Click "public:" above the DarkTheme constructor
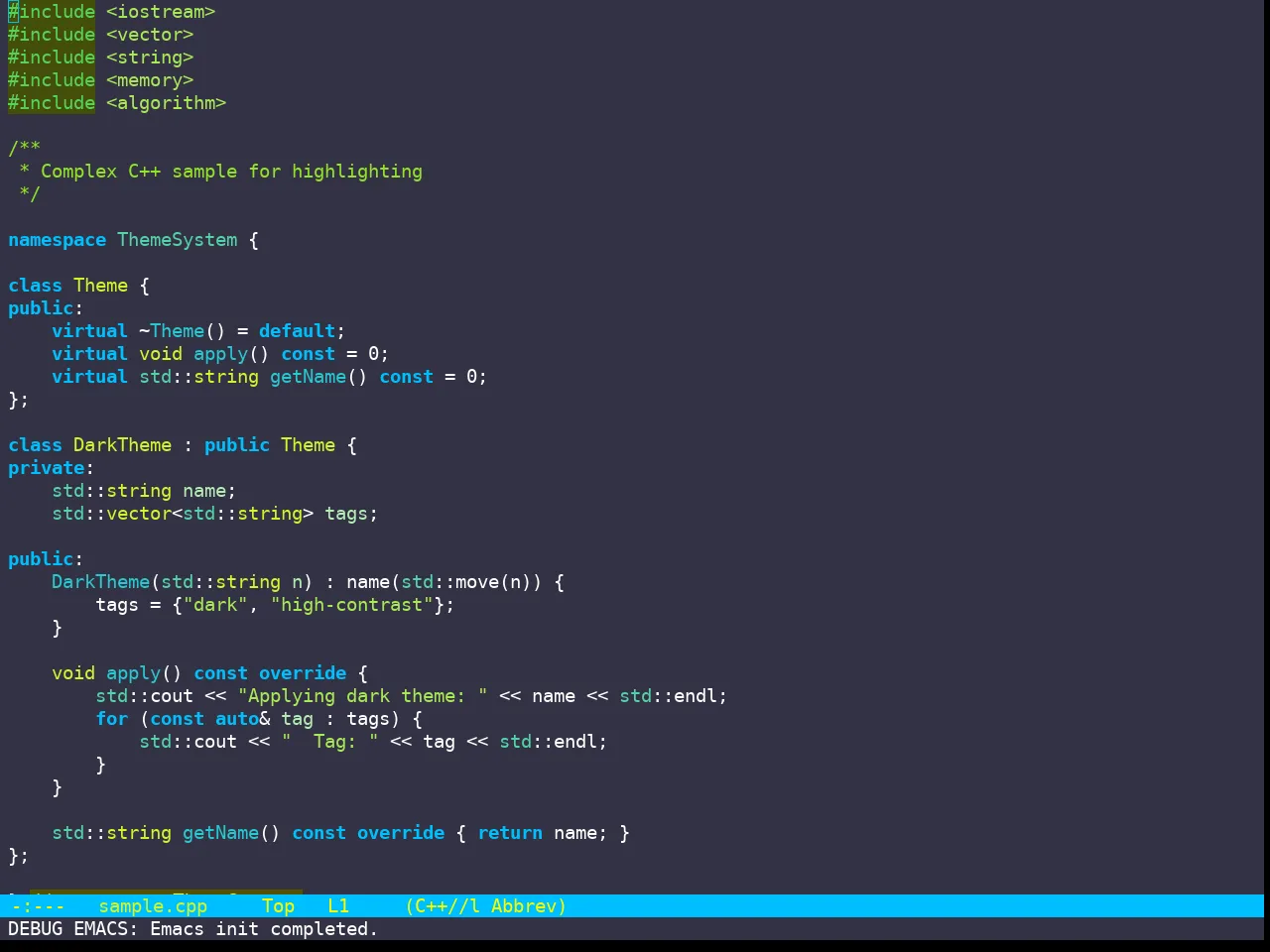Screen dimensions: 1270x952 [x=46, y=559]
